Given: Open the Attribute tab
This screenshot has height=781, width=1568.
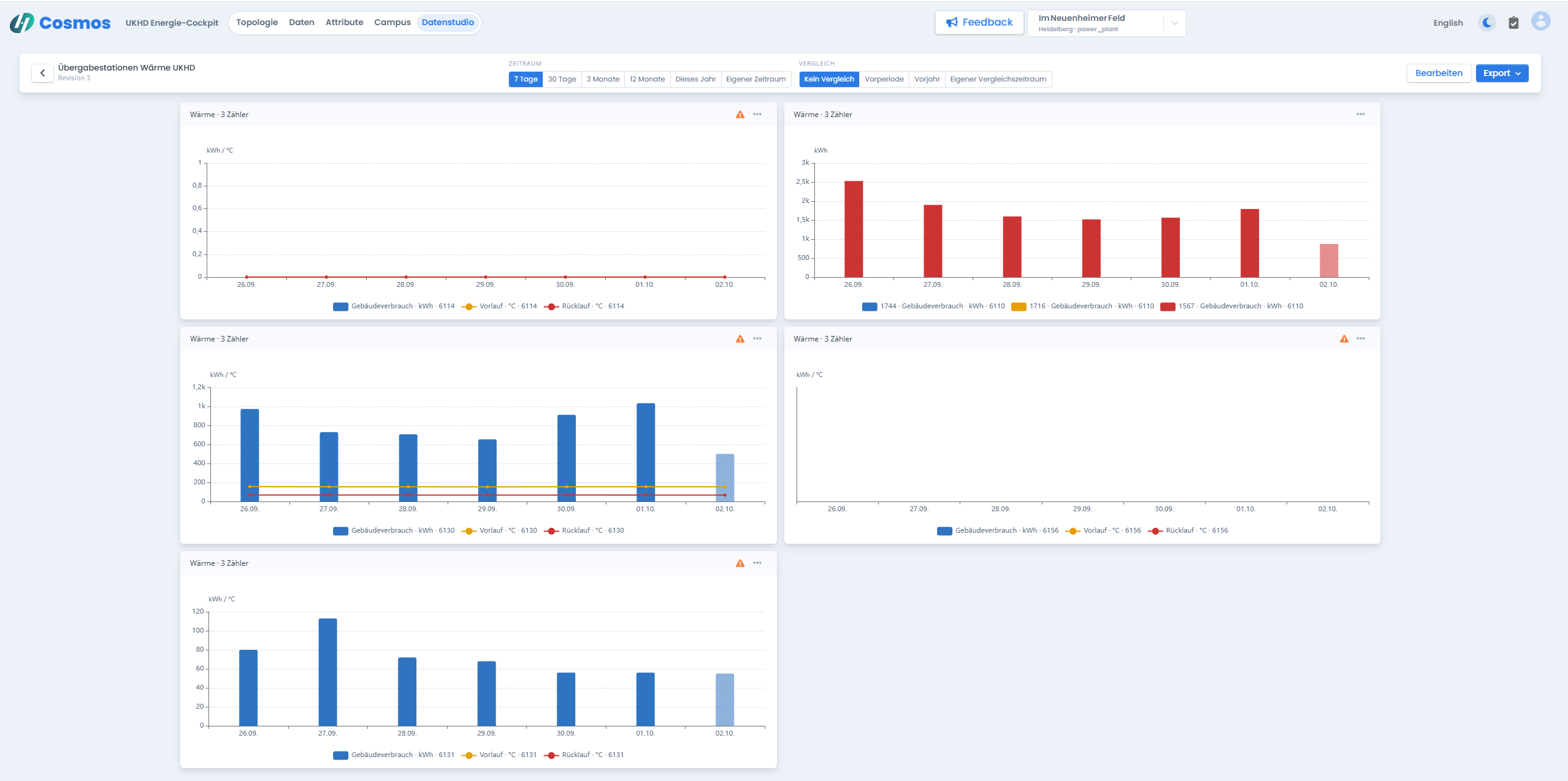Looking at the screenshot, I should pyautogui.click(x=344, y=23).
